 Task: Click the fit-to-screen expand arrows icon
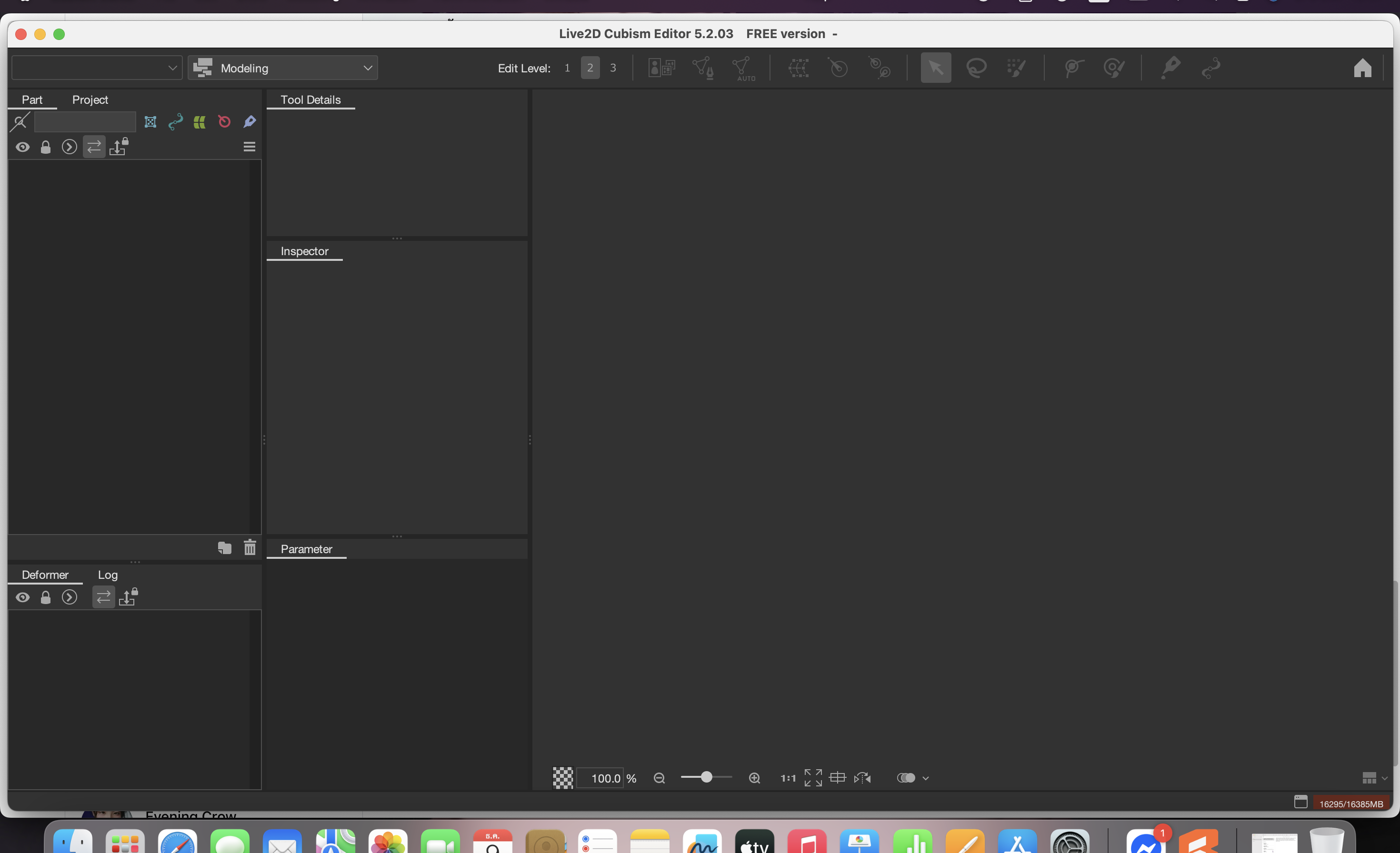(812, 778)
